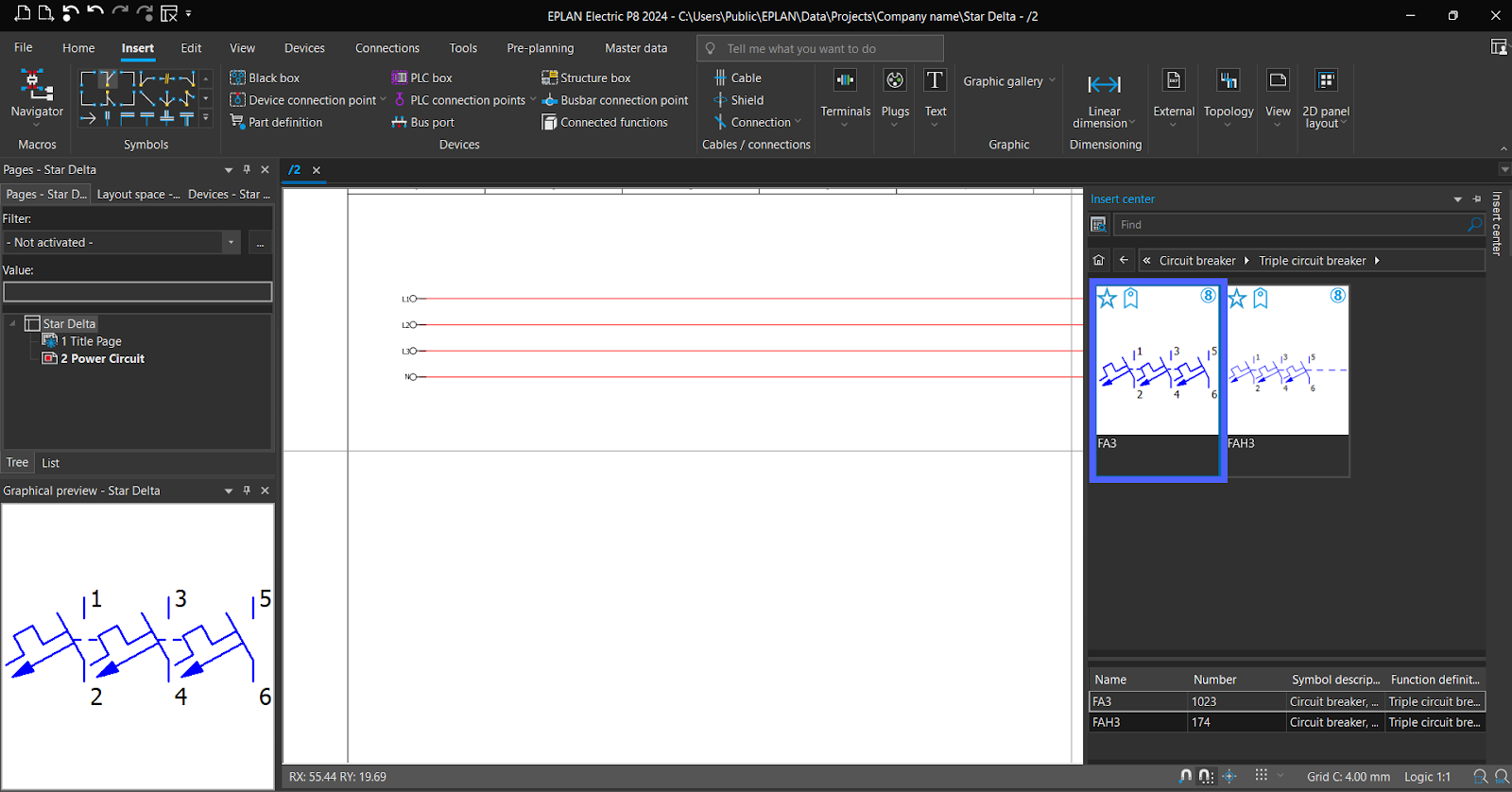This screenshot has height=792, width=1512.
Task: Open the Filter dropdown list
Action: [x=231, y=243]
